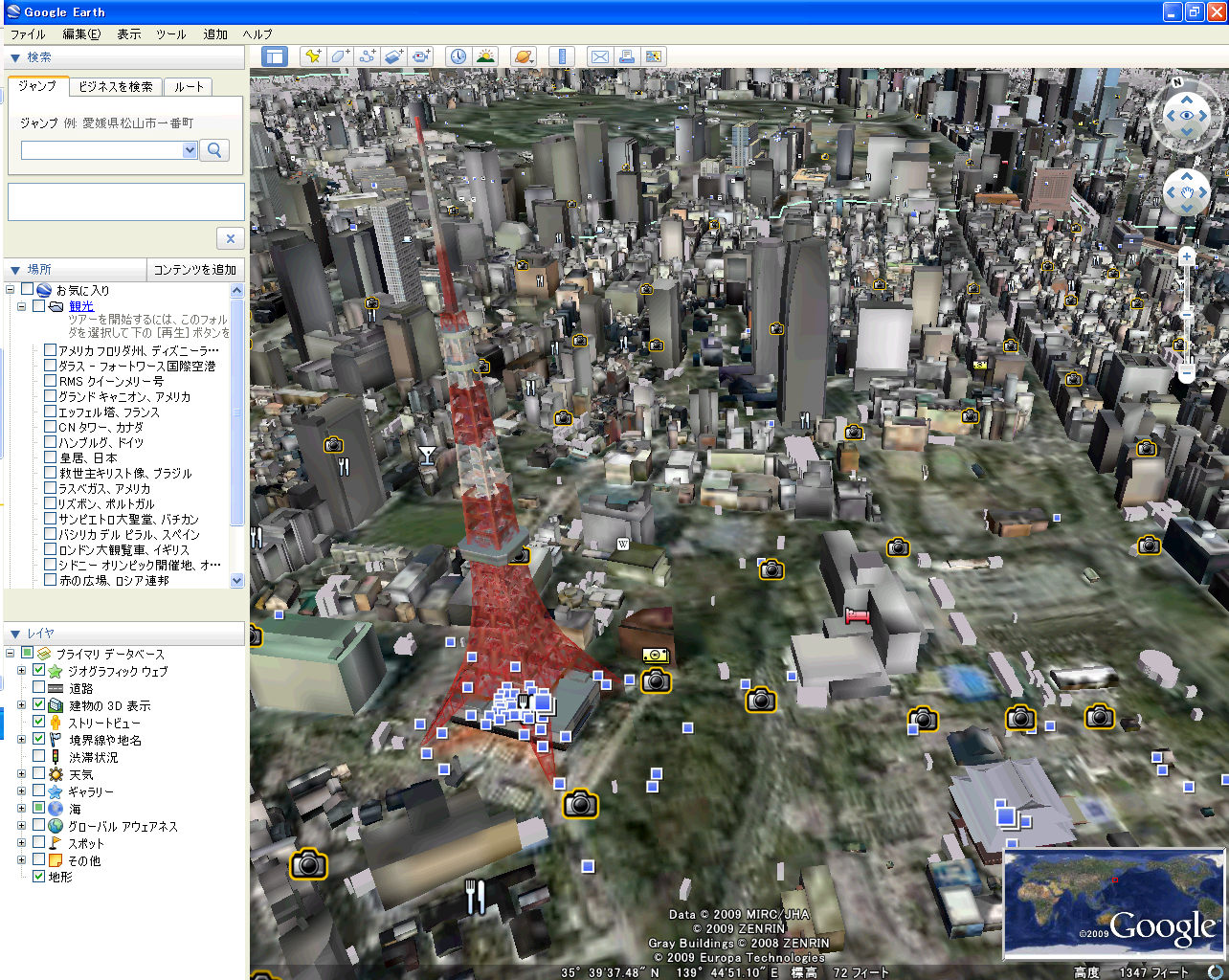The width and height of the screenshot is (1229, 980).
Task: Click the zoom slider handle
Action: tap(1187, 314)
